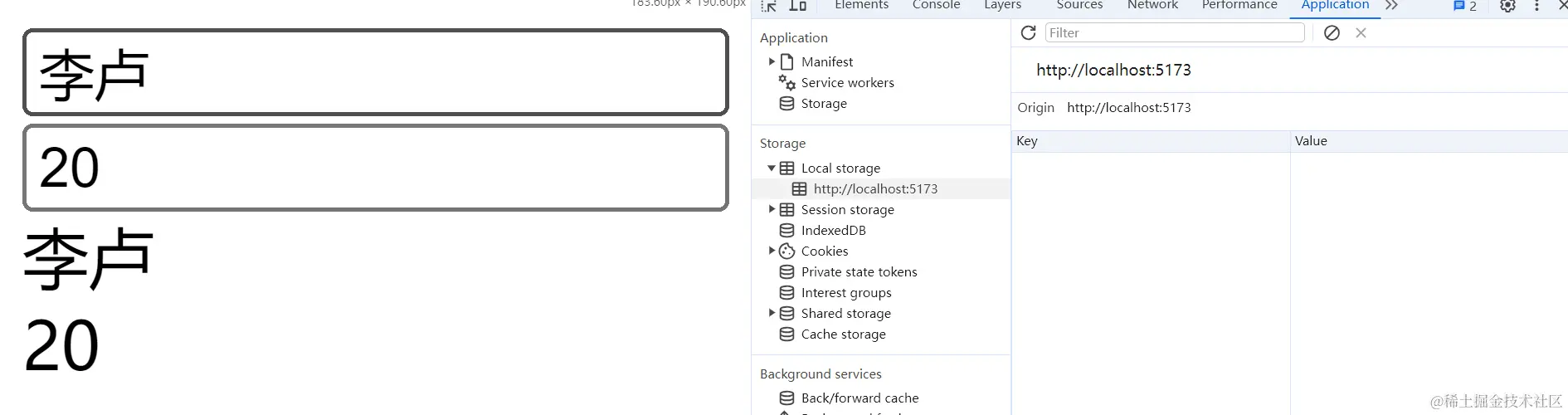Click the inspect element picker icon
Screen dimensions: 1568x415
(769, 5)
